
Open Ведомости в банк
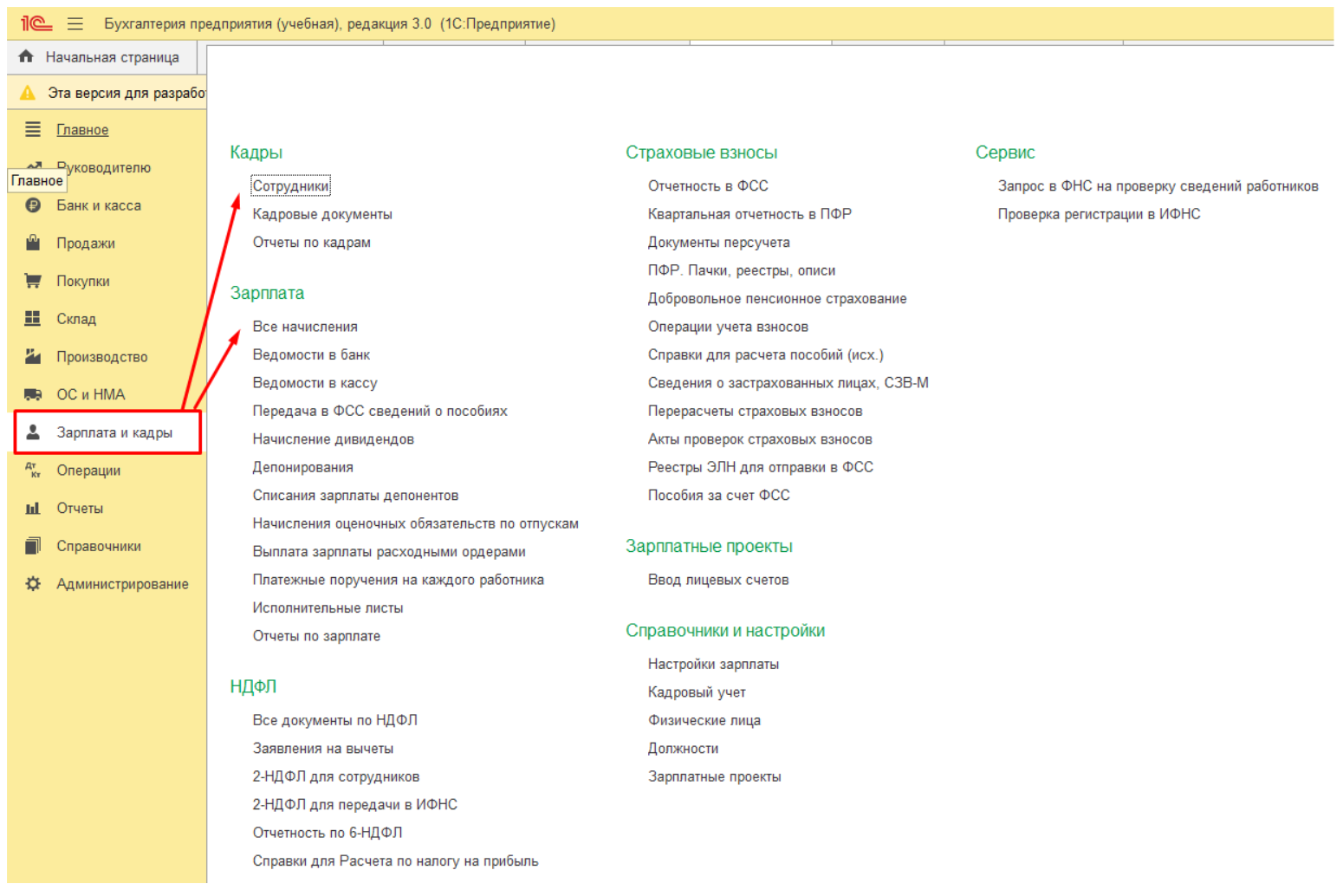311,354
